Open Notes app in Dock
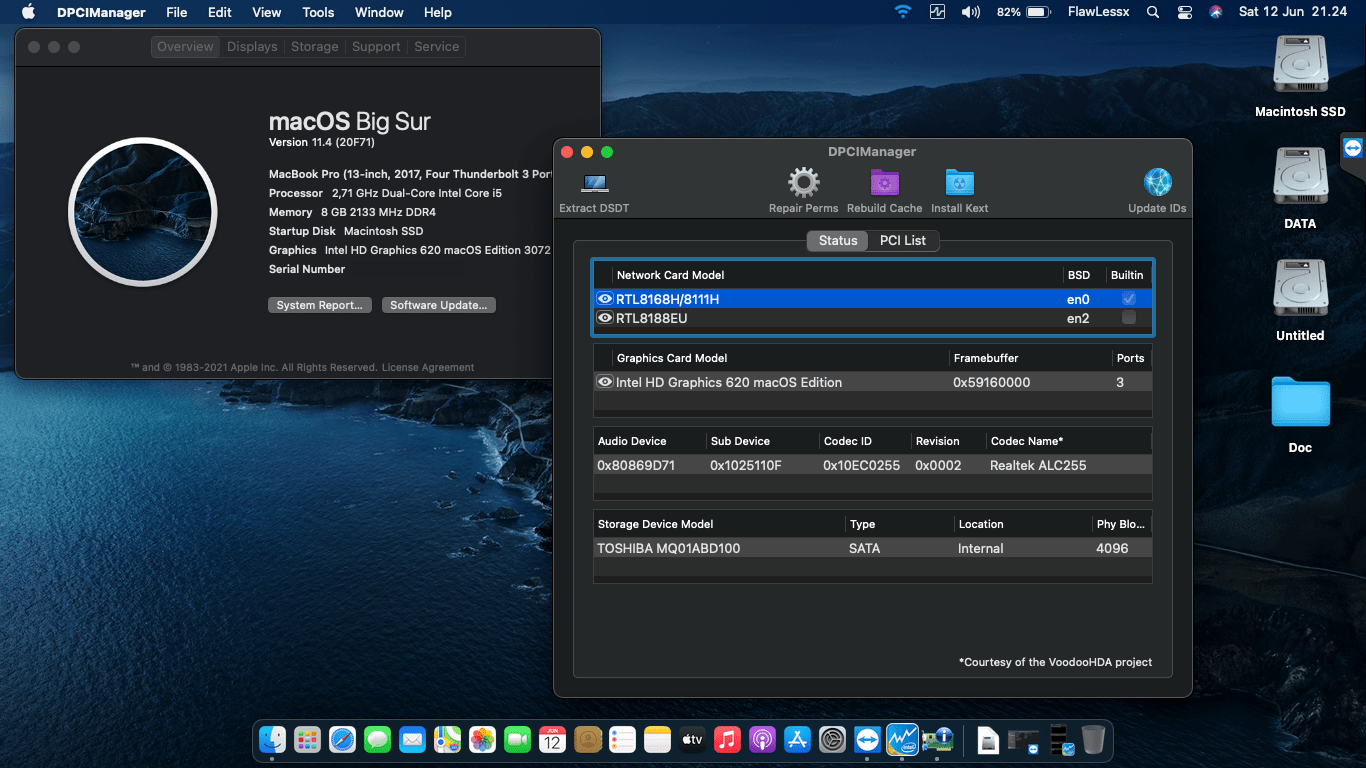1366x768 pixels. pos(657,740)
